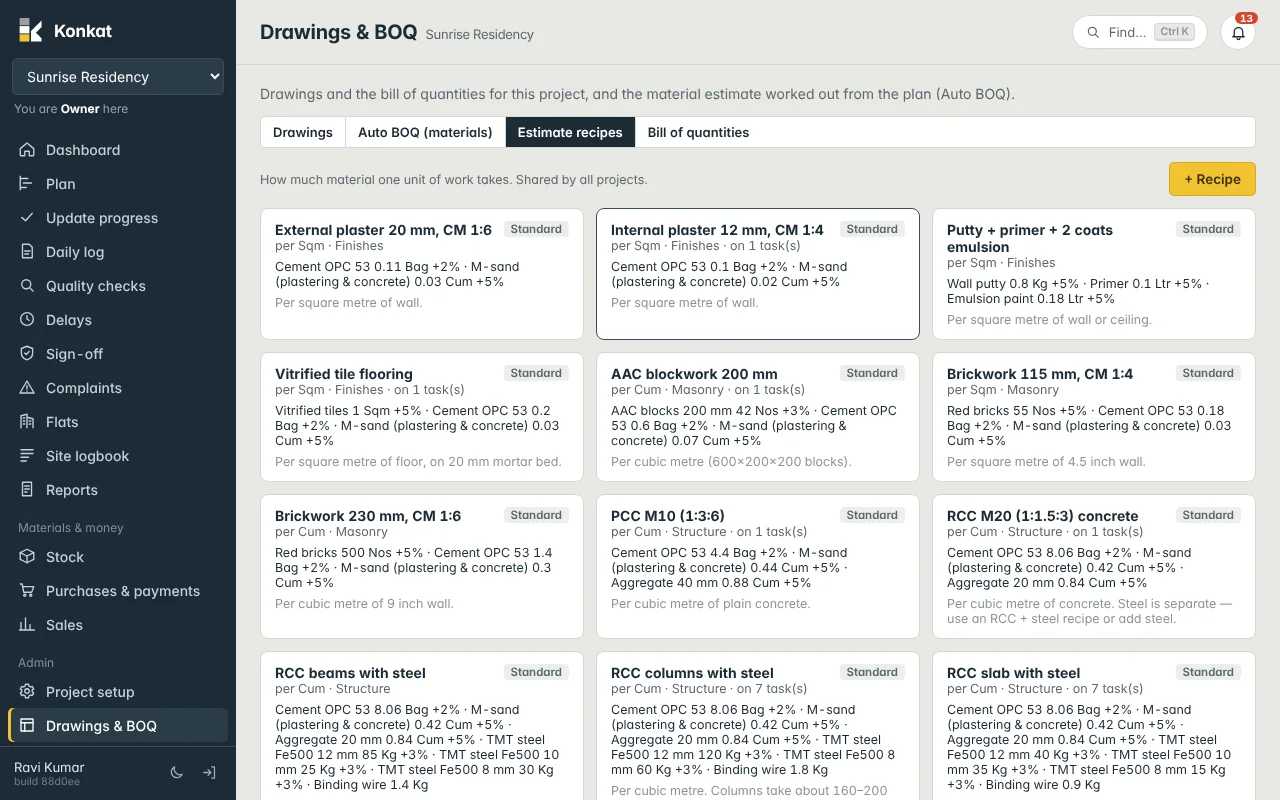1280x800 pixels.
Task: Open the PCC M10 (1:3:6) recipe
Action: (x=758, y=566)
